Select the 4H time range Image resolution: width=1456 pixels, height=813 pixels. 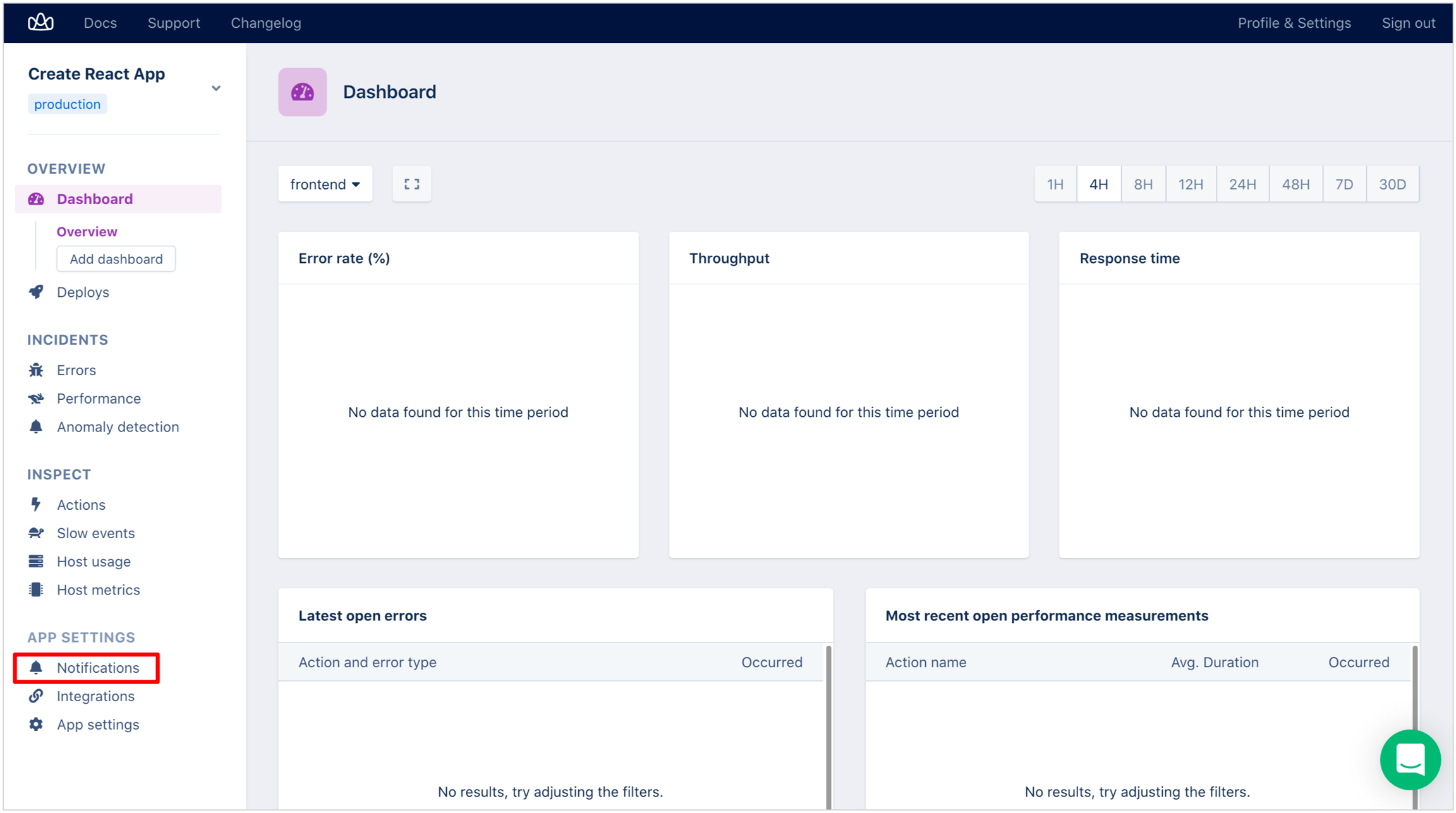tap(1099, 184)
